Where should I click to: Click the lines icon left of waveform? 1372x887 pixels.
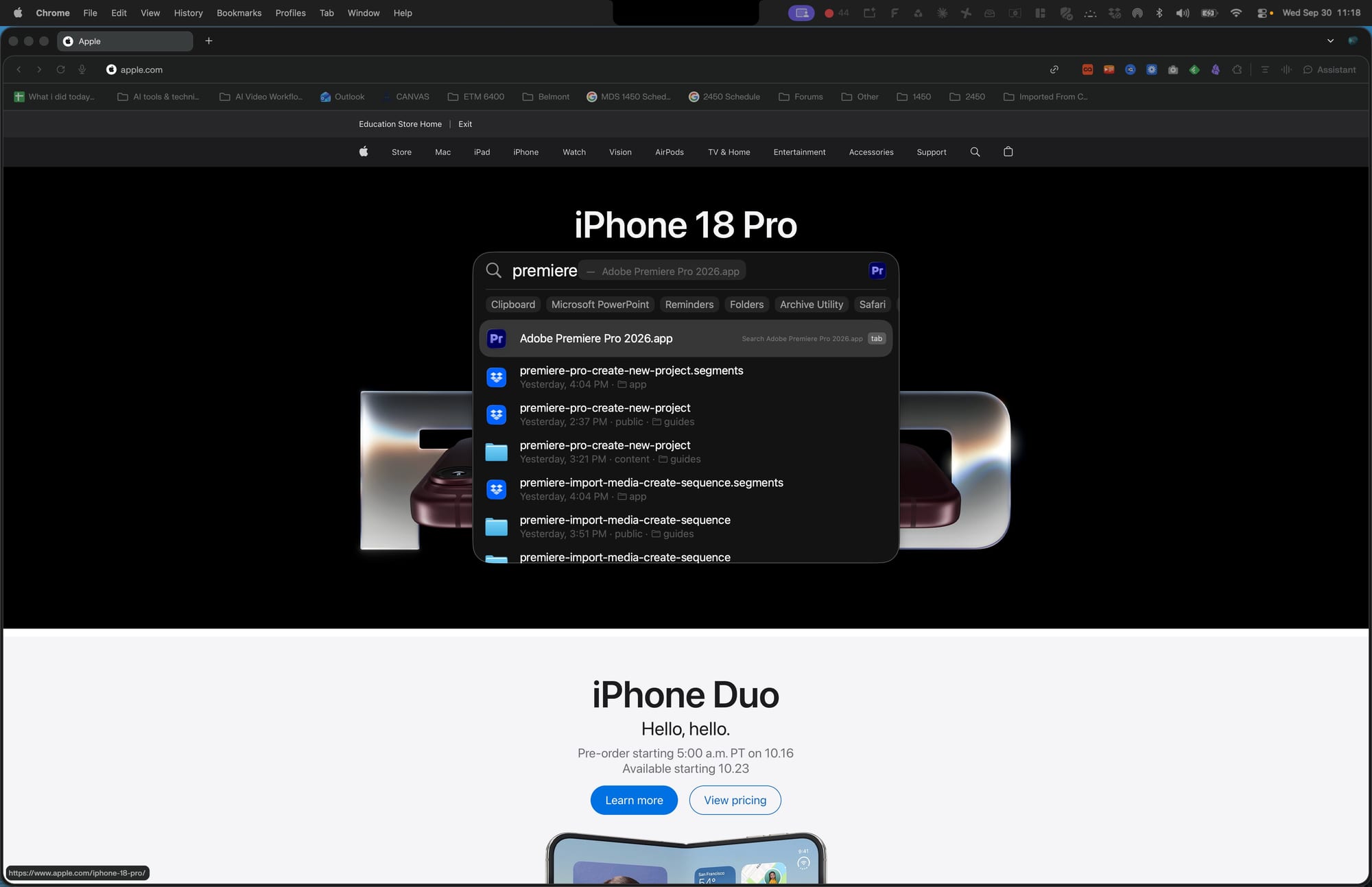pos(1265,69)
